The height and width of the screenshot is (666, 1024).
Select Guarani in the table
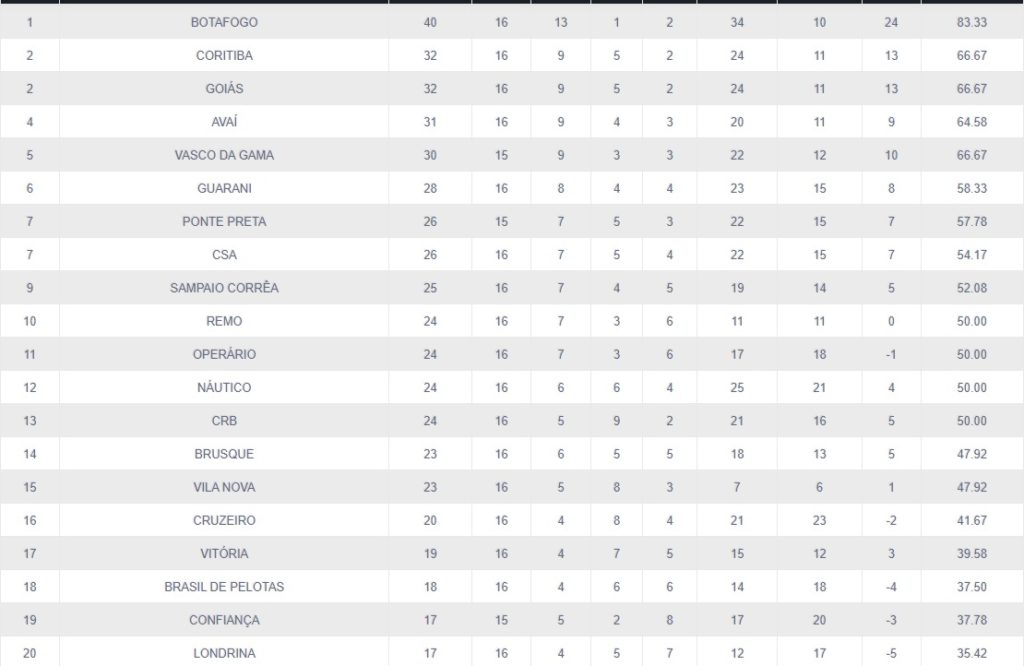224,188
